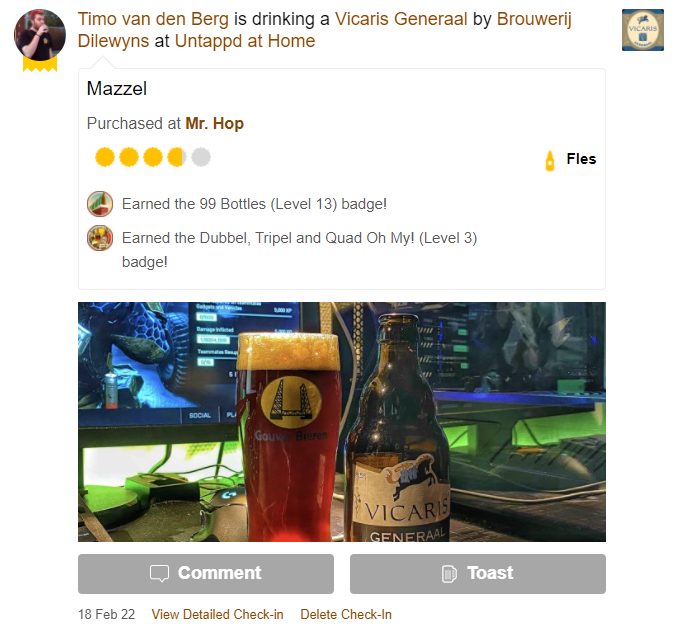Viewport: 683px width, 627px height.
Task: Open Timo van den Berg's profile avatar
Action: point(40,35)
